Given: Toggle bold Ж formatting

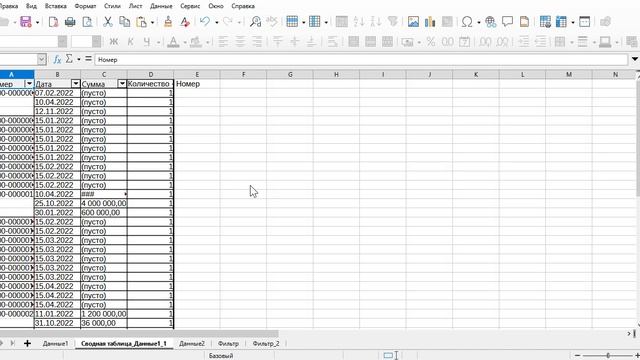Looking at the screenshot, I should click(x=113, y=42).
